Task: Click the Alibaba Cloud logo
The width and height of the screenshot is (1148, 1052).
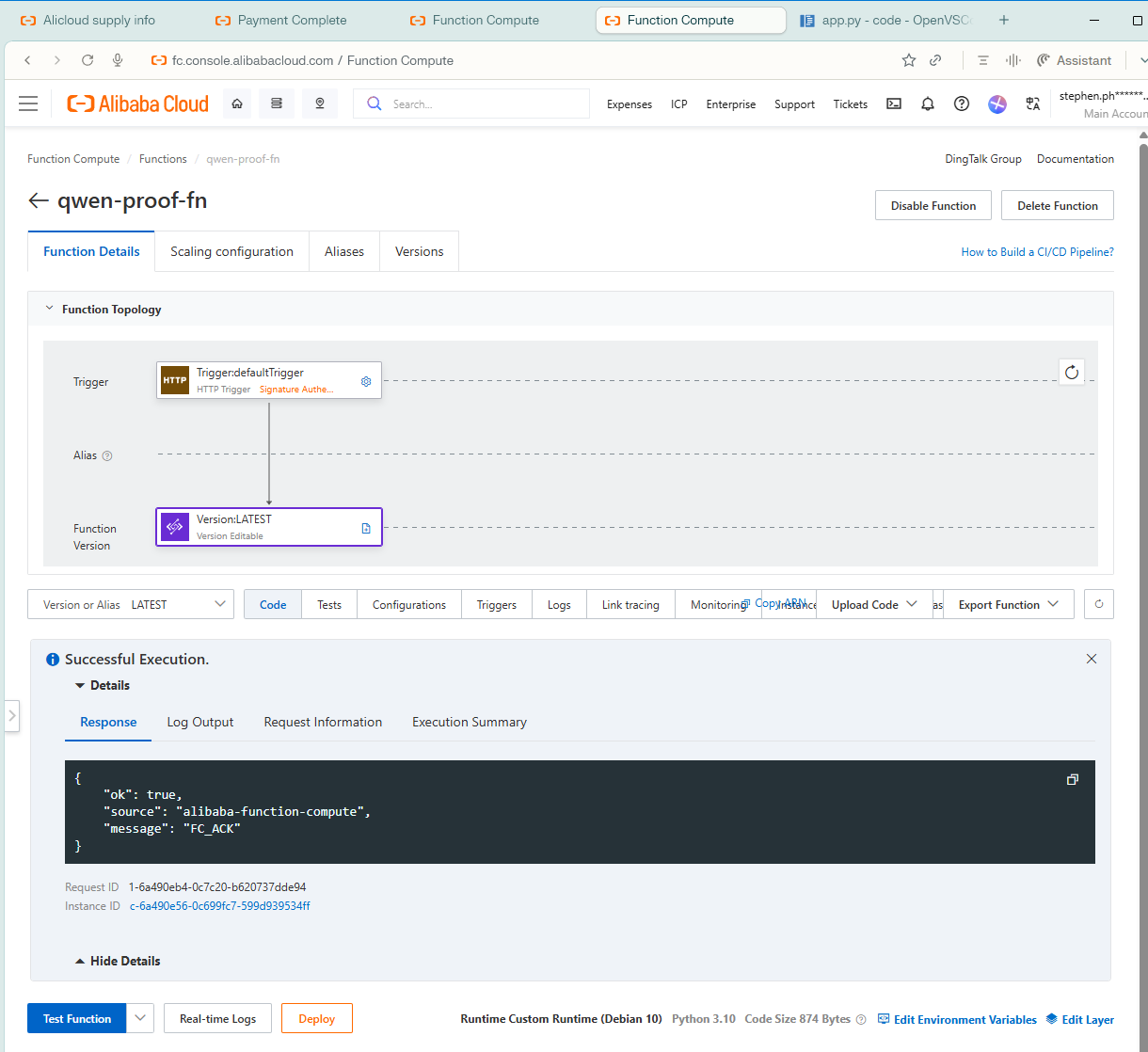Action: [x=138, y=104]
